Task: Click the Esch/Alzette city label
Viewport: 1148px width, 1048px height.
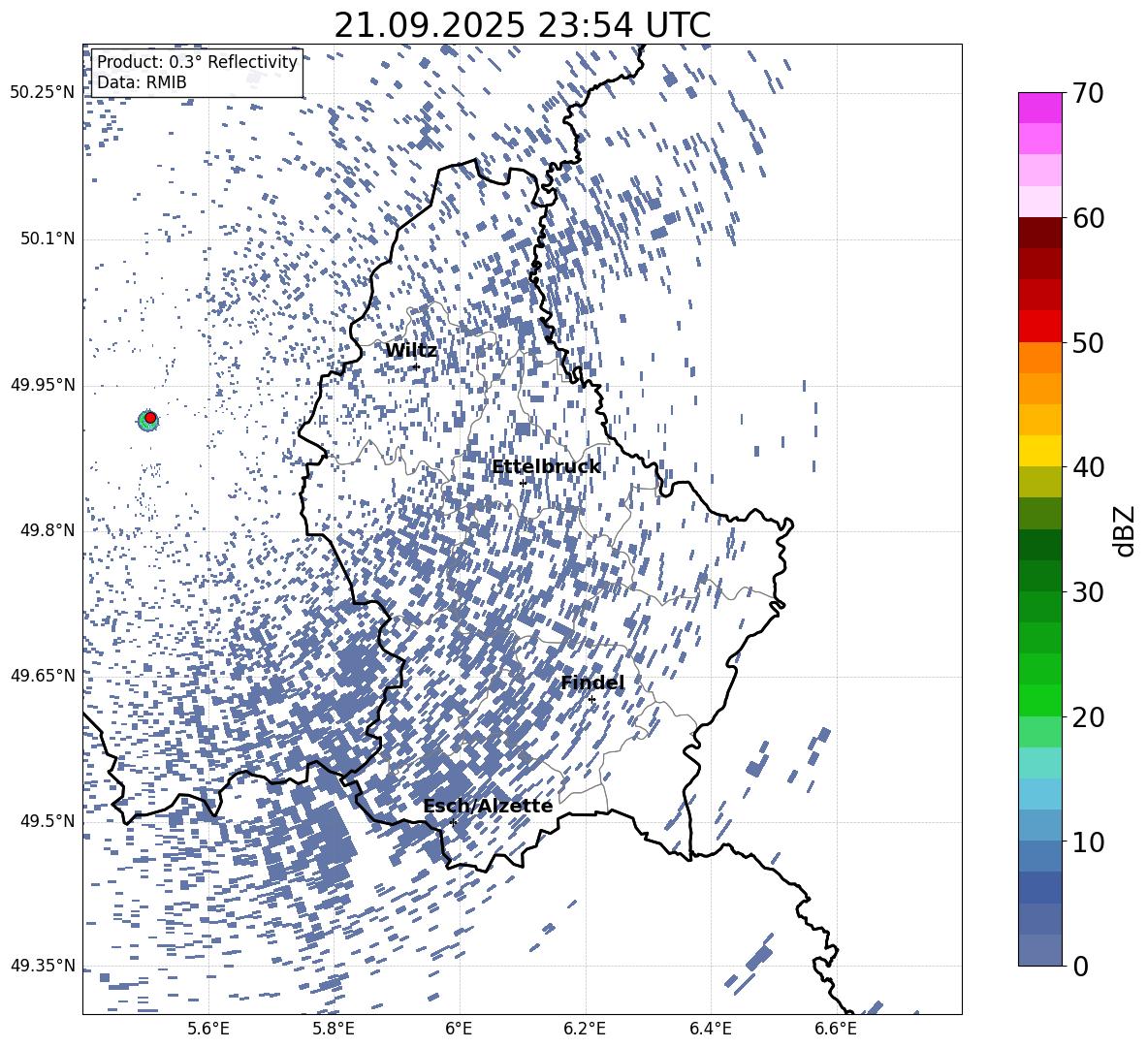Action: (x=488, y=806)
